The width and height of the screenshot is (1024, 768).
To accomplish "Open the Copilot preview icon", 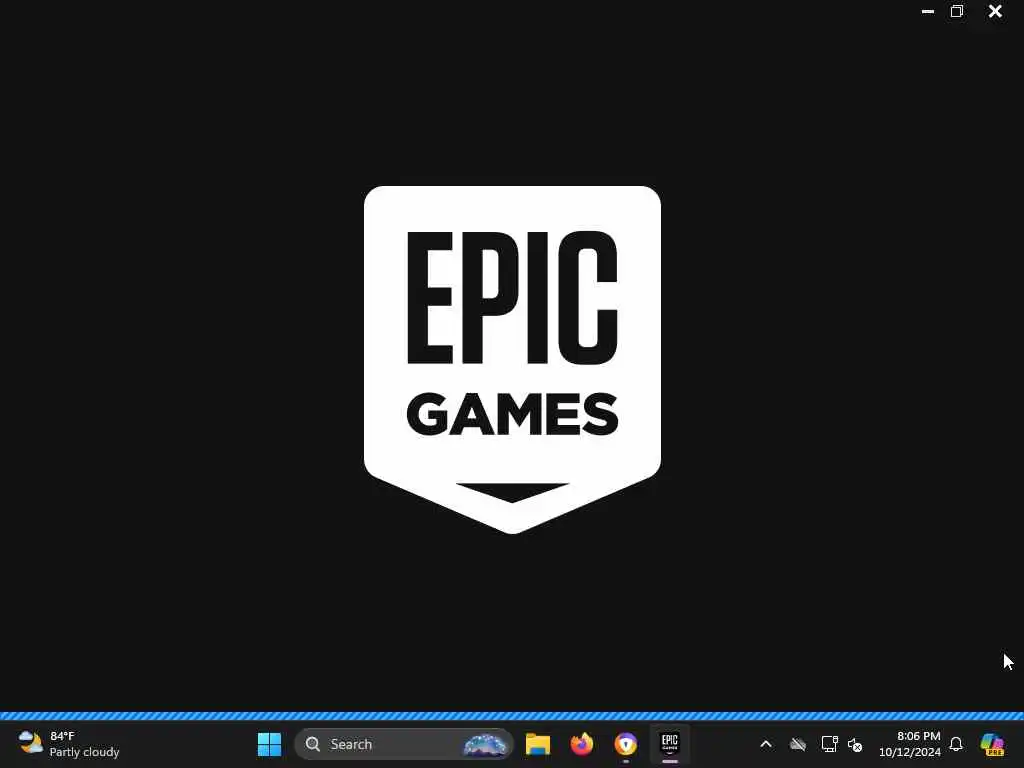I will point(992,744).
